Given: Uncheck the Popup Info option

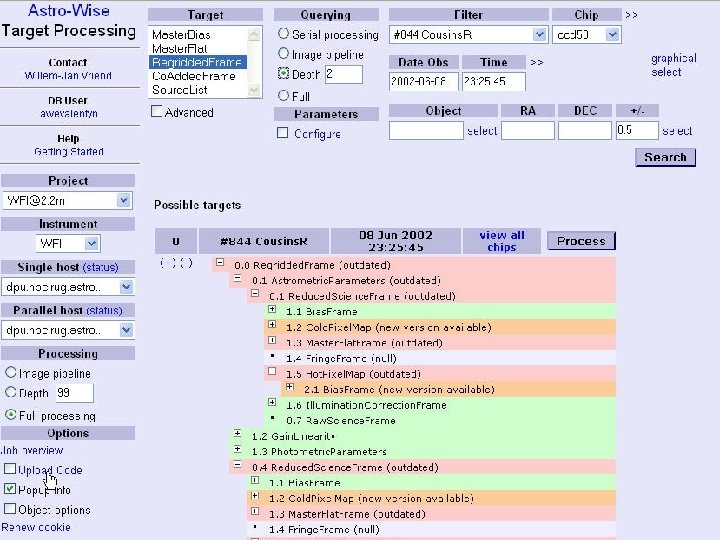Looking at the screenshot, I should click(10, 489).
